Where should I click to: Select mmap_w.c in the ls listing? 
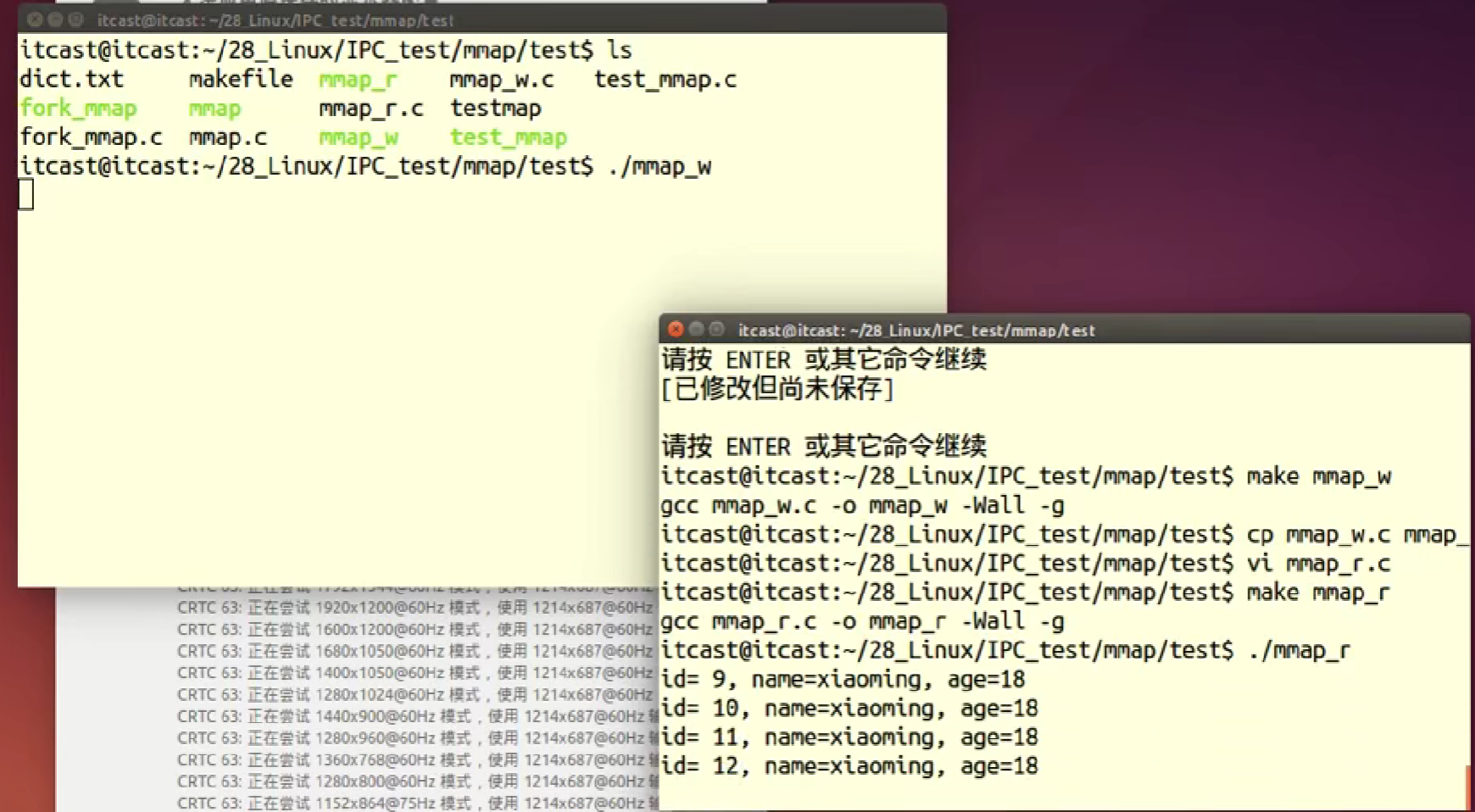502,81
